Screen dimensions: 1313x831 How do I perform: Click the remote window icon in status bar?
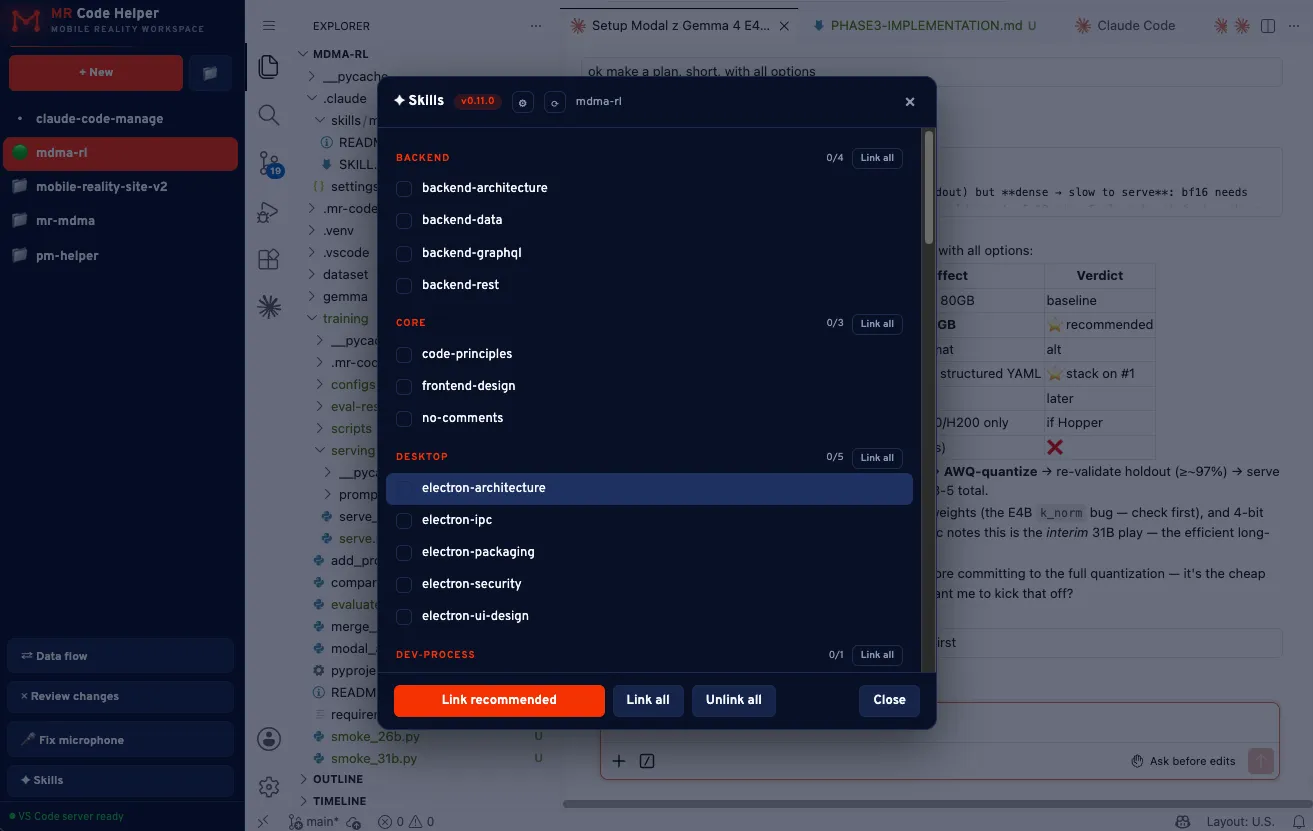[x=263, y=822]
